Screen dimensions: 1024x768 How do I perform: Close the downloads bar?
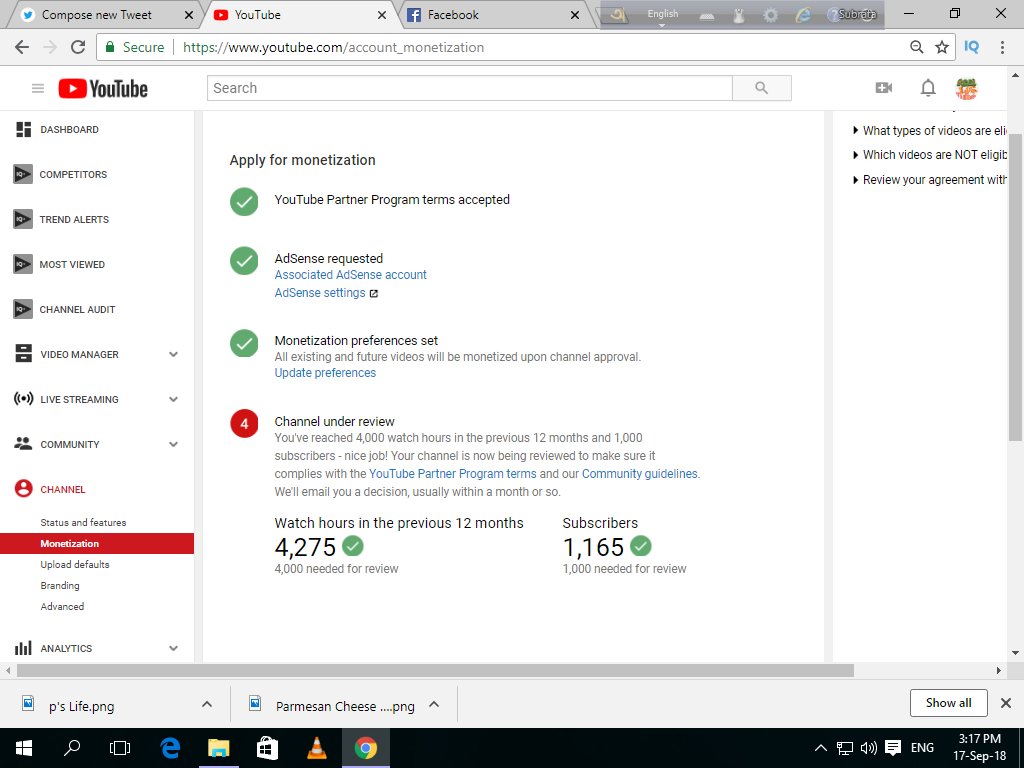[1006, 703]
